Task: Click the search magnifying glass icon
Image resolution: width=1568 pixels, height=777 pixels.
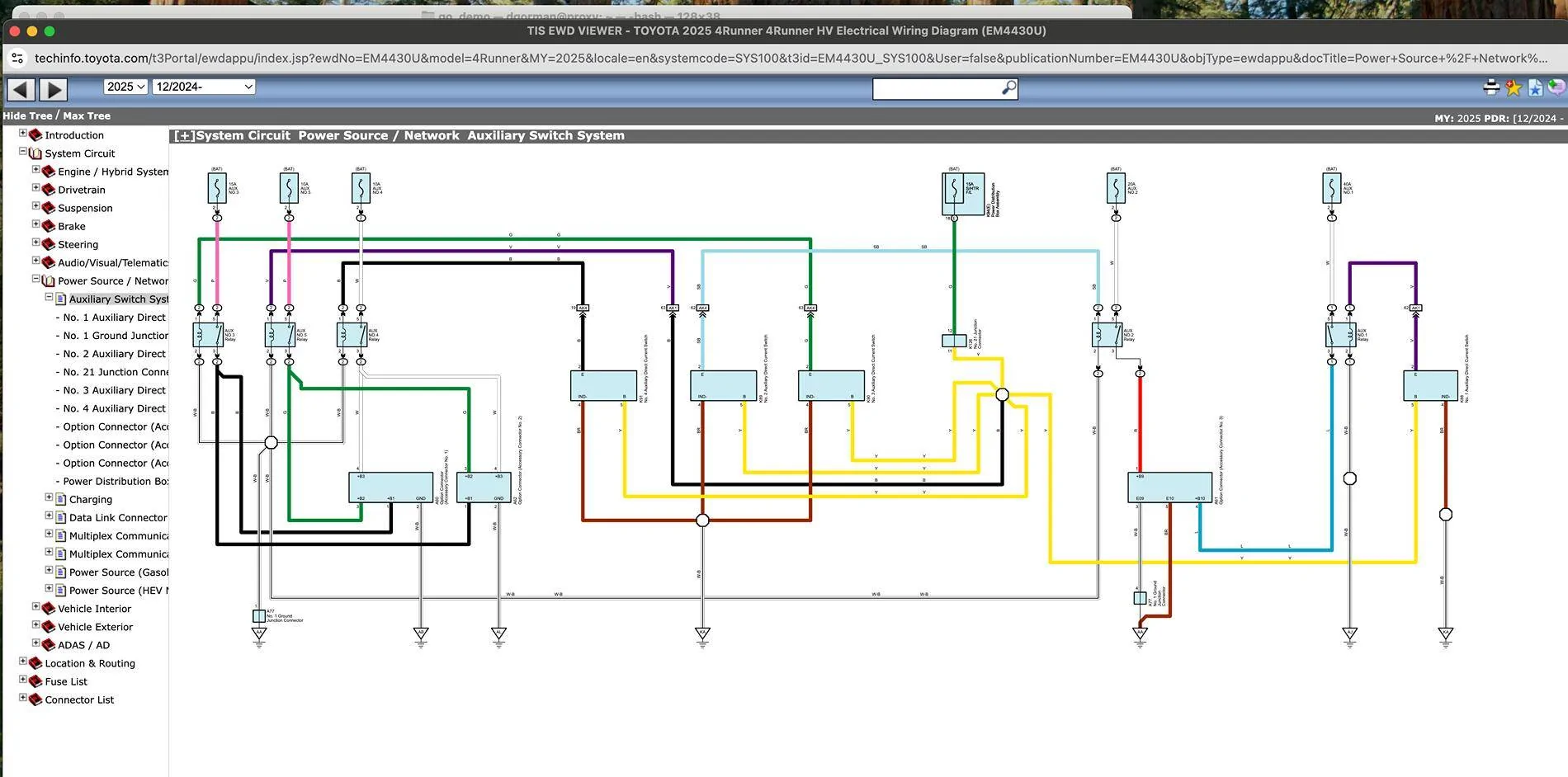Action: coord(1008,88)
